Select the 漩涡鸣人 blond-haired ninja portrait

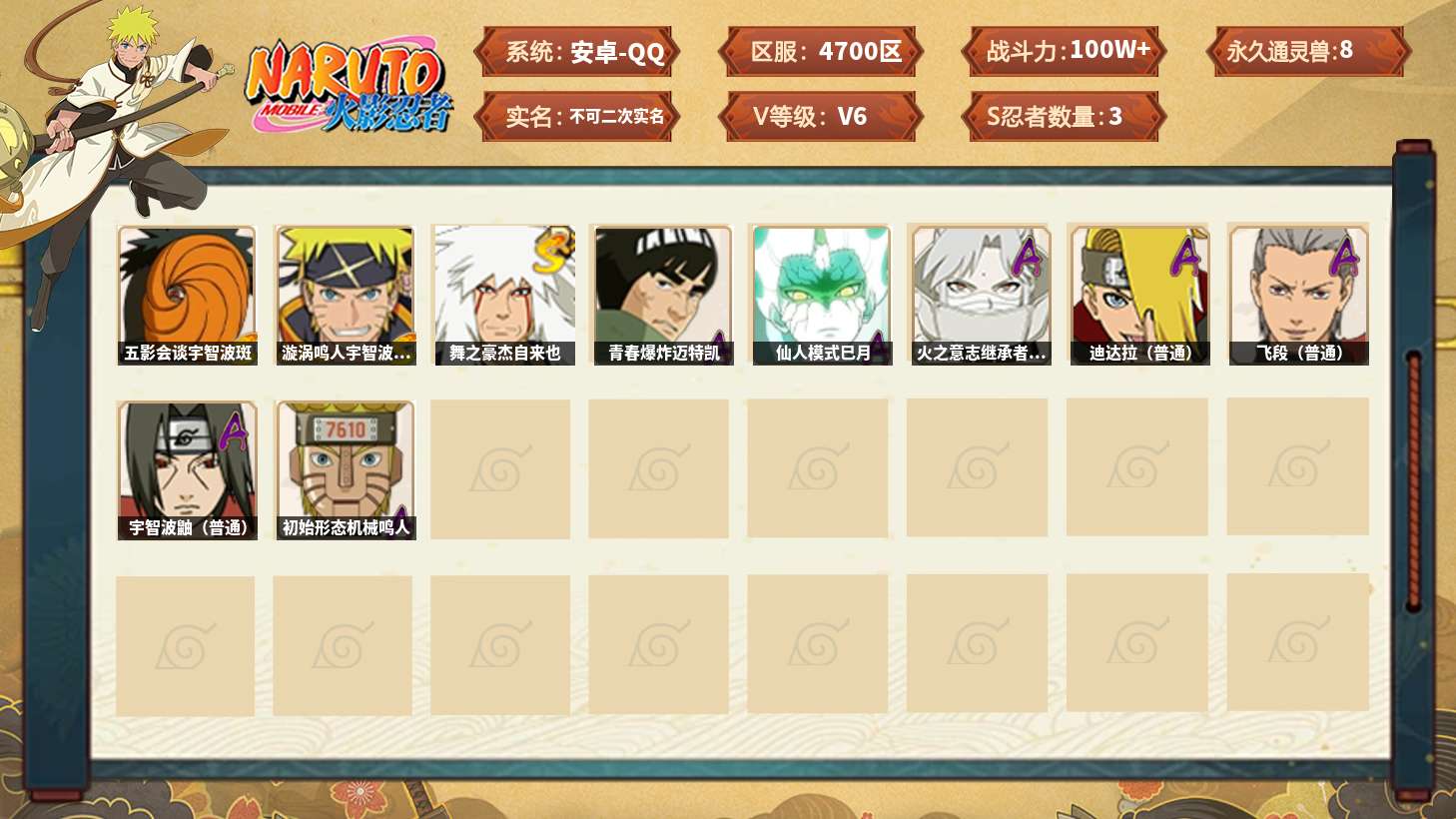[x=346, y=295]
